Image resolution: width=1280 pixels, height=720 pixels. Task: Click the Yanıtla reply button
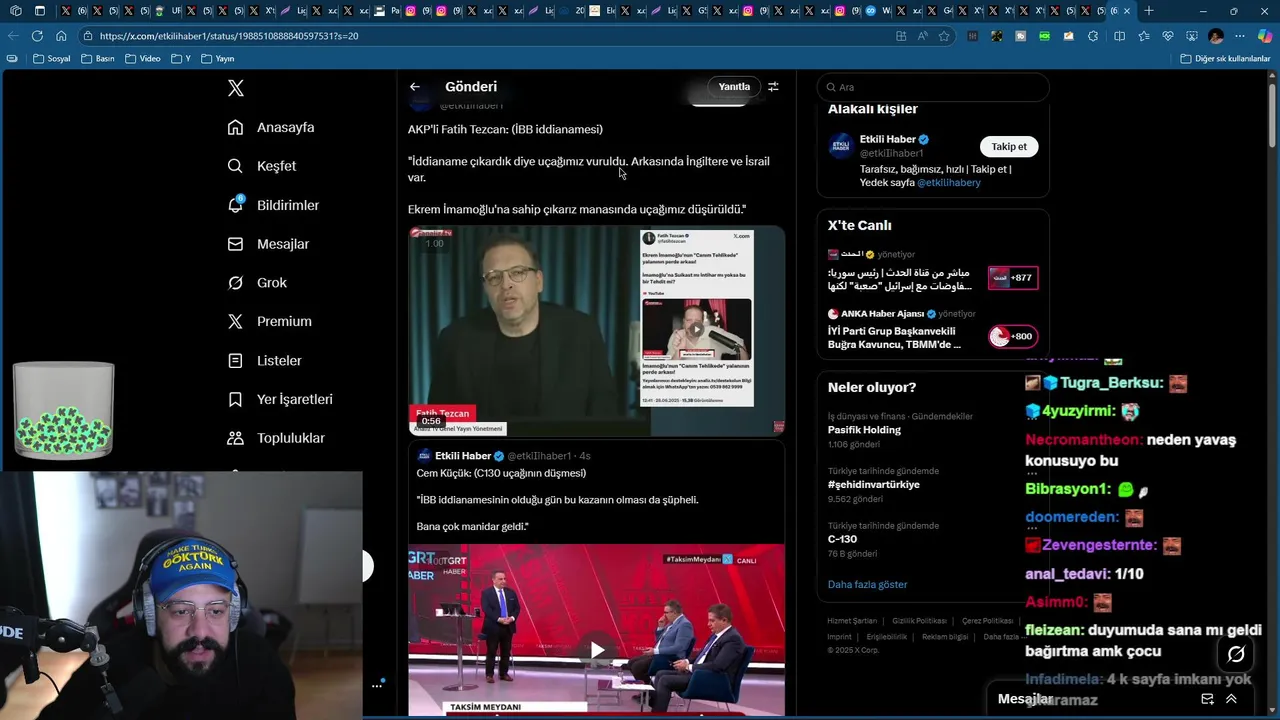[x=734, y=87]
